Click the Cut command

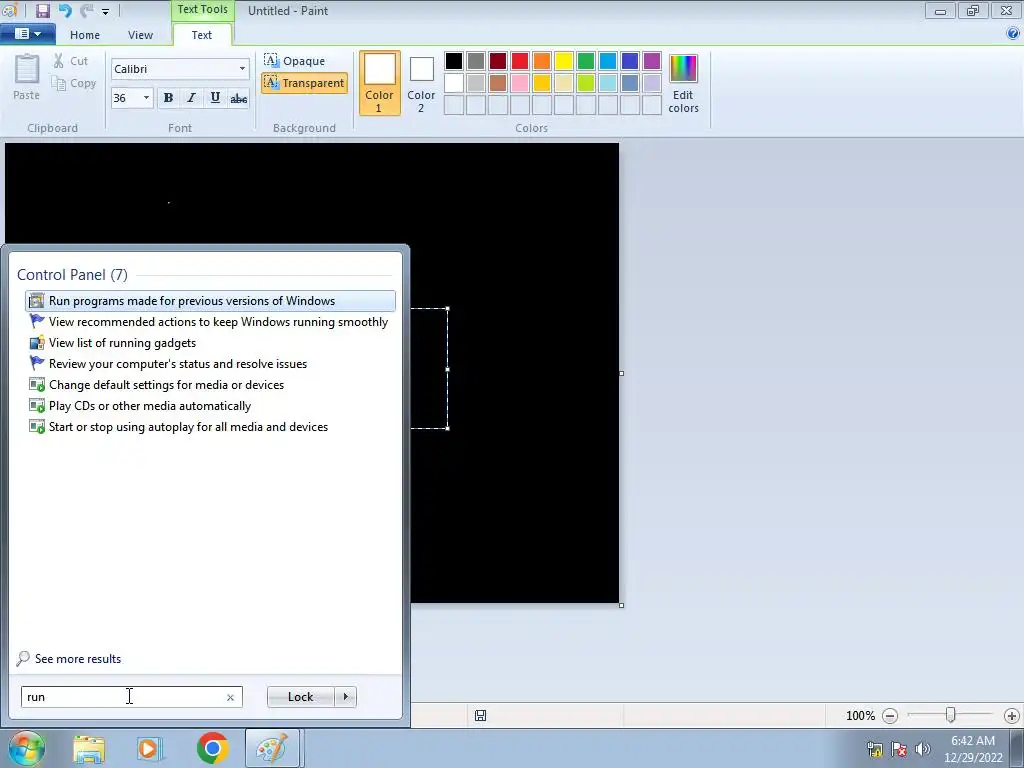pos(71,61)
